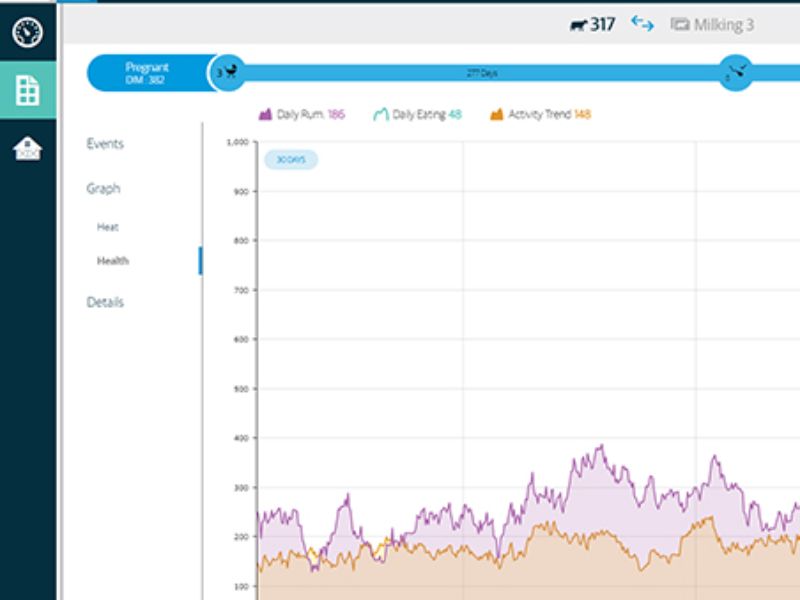
Task: Open the farm barn icon in sidebar
Action: [27, 148]
